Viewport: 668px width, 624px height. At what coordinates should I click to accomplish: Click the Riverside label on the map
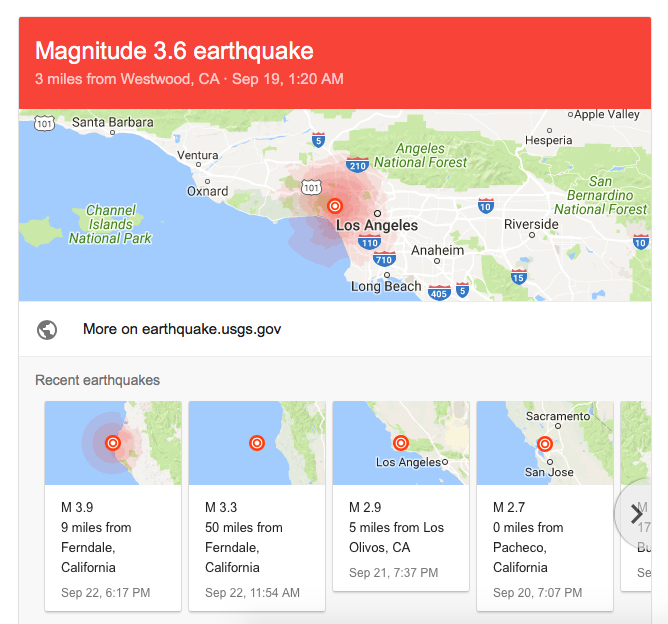click(531, 224)
